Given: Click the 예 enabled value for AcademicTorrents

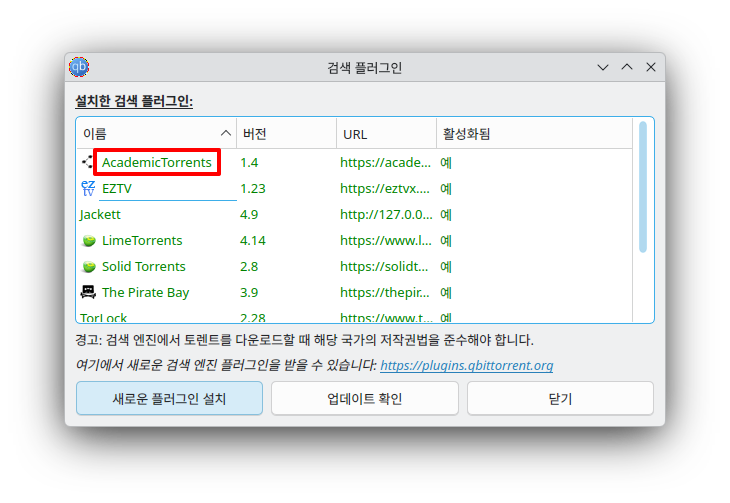Looking at the screenshot, I should tap(446, 163).
